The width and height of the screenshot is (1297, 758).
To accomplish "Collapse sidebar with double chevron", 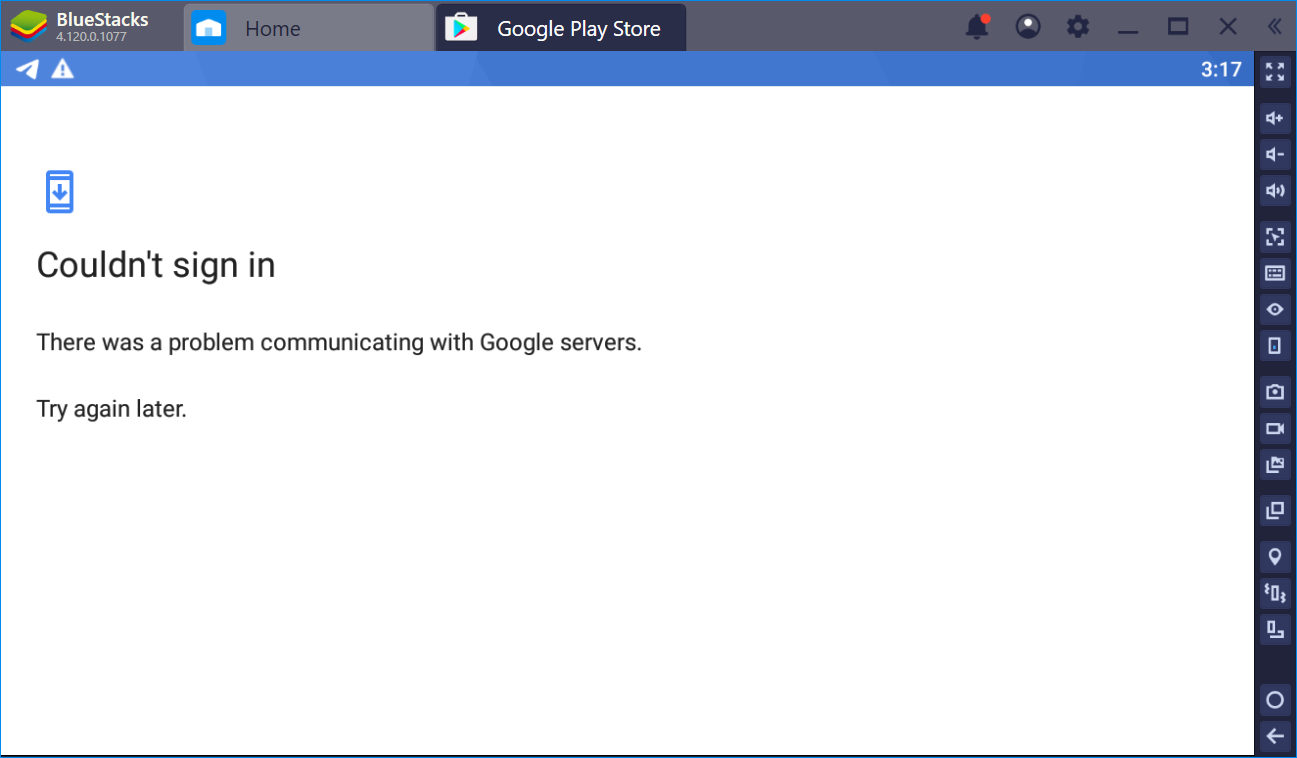I will pos(1275,27).
